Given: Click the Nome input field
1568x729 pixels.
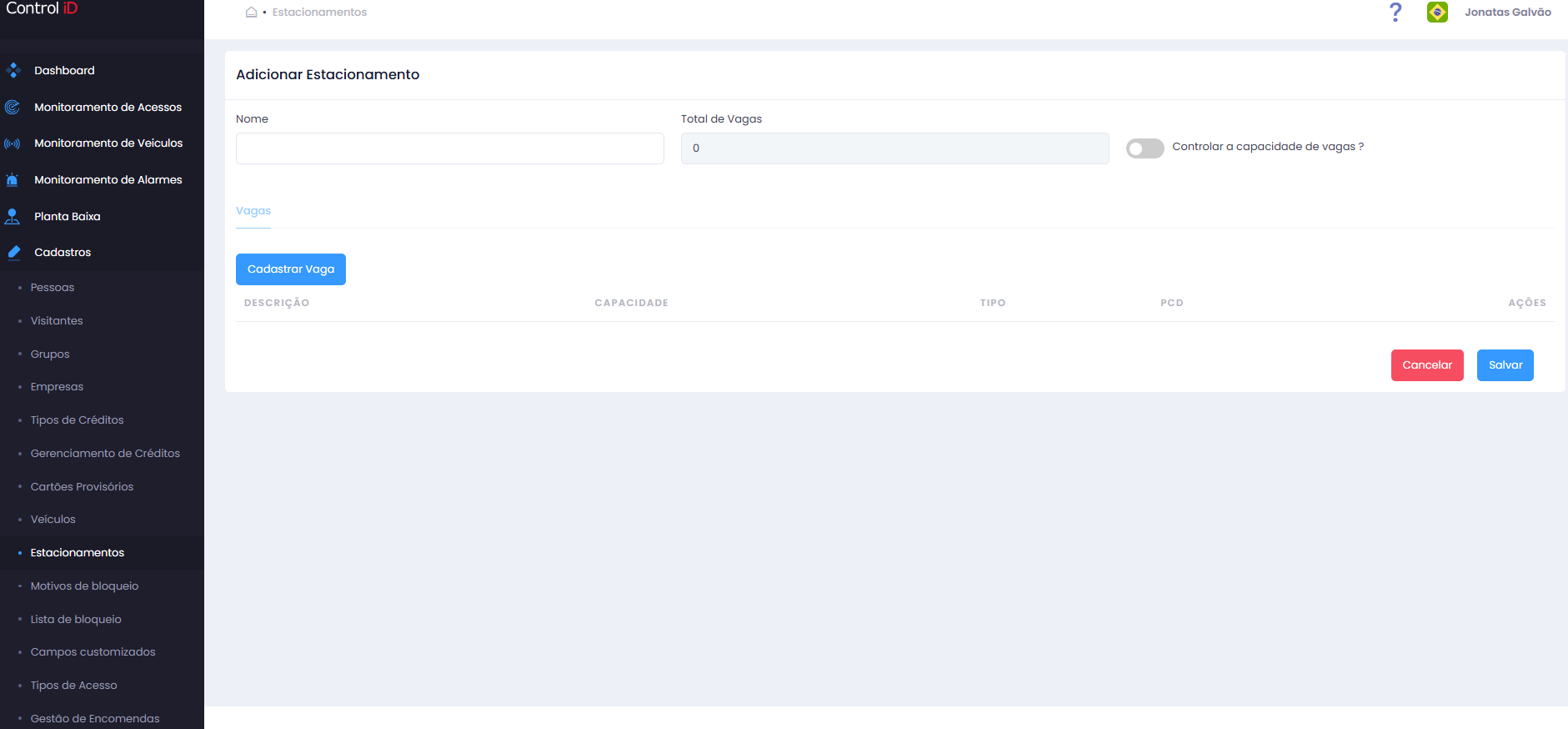Looking at the screenshot, I should pos(450,148).
